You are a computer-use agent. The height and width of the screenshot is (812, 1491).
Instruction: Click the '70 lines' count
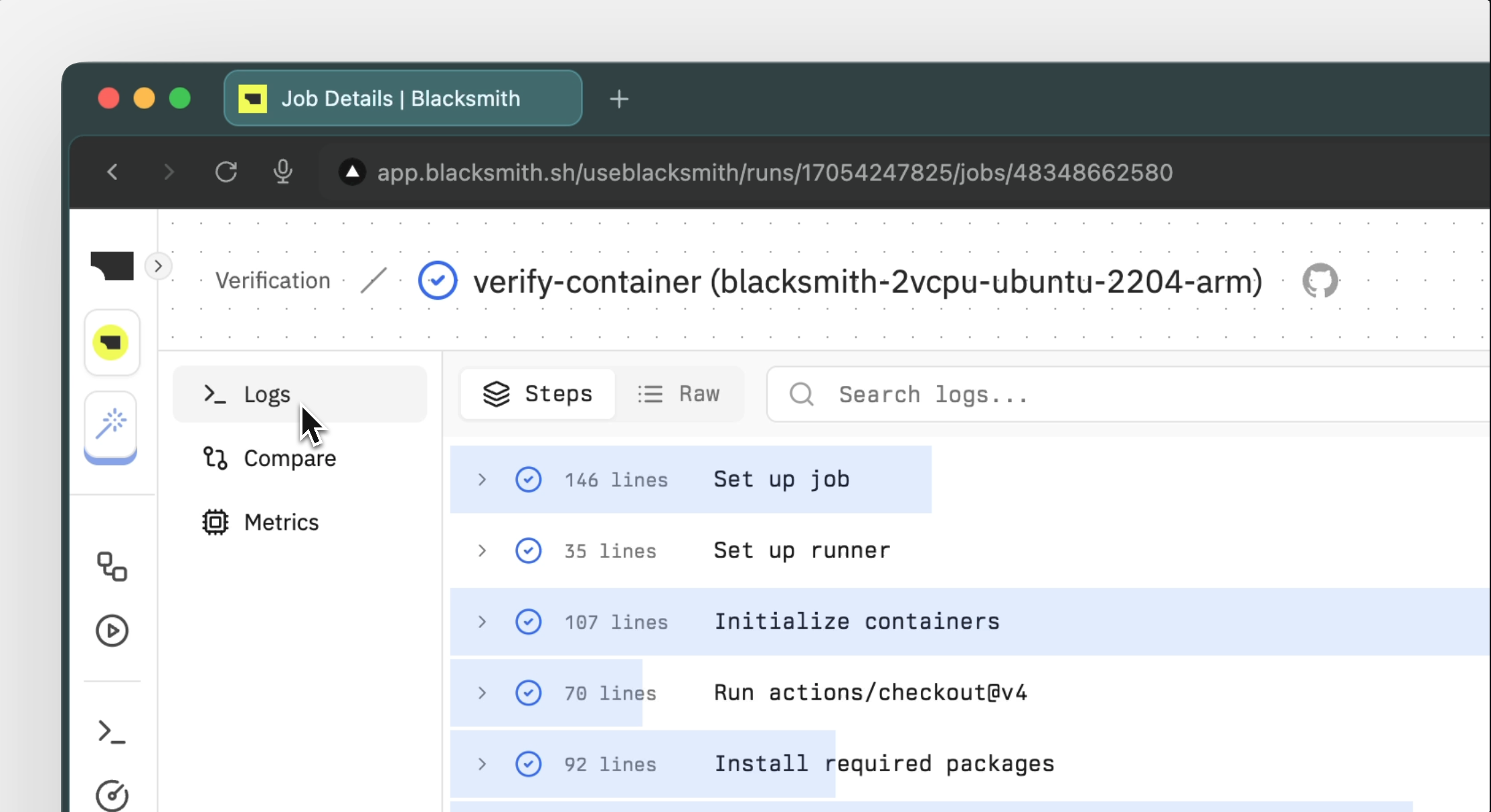point(610,694)
